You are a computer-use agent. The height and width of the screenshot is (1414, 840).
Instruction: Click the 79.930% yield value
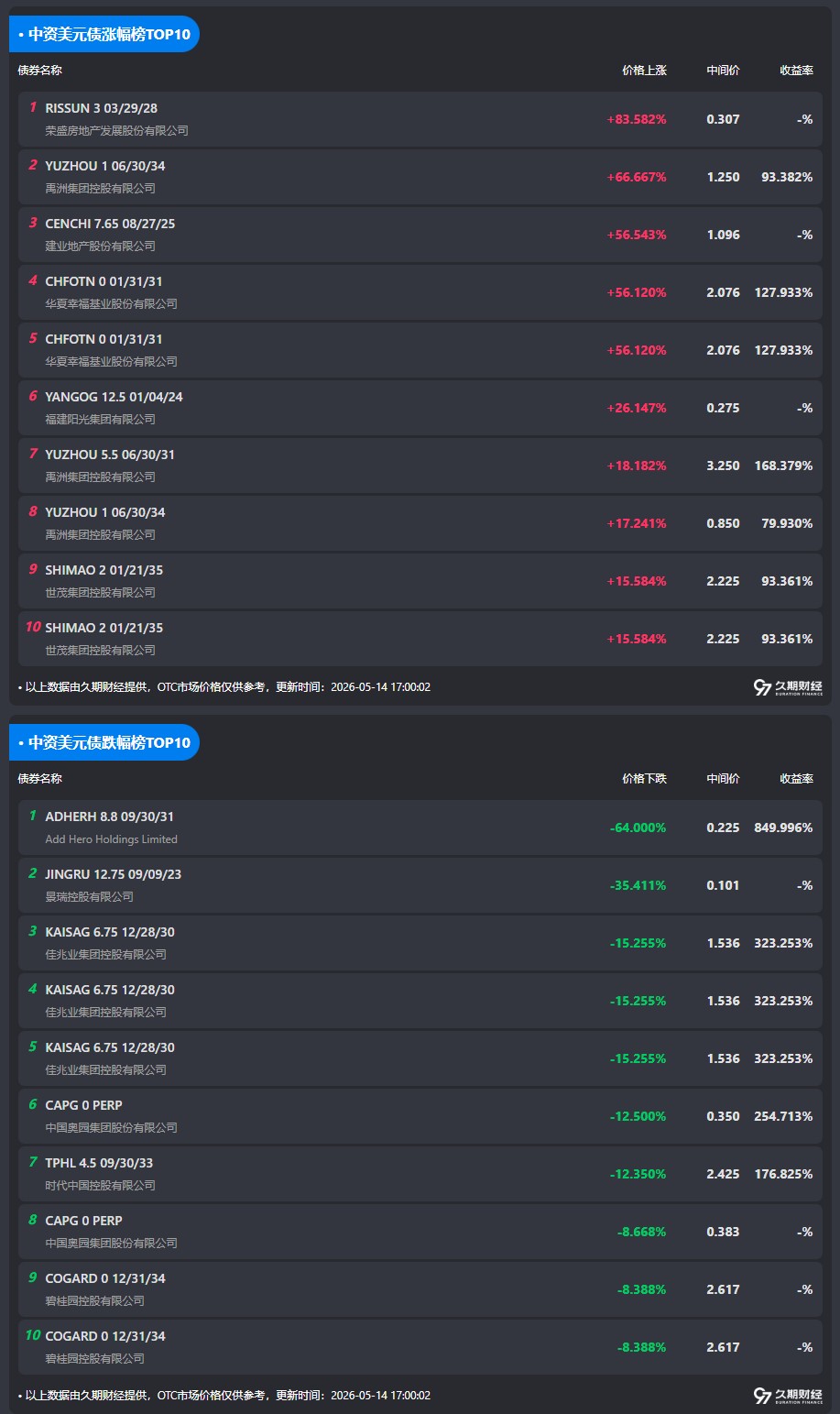(x=787, y=523)
